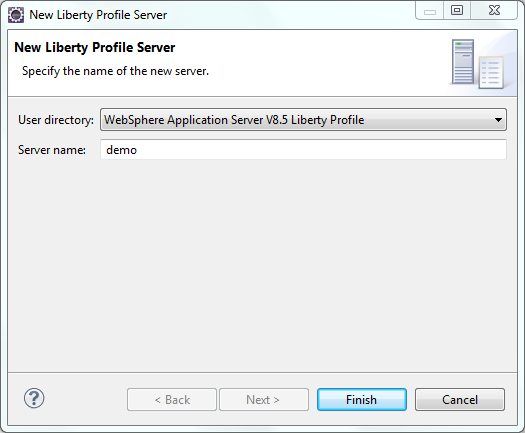Click the disabled Next button
This screenshot has width=525, height=433.
click(x=264, y=399)
